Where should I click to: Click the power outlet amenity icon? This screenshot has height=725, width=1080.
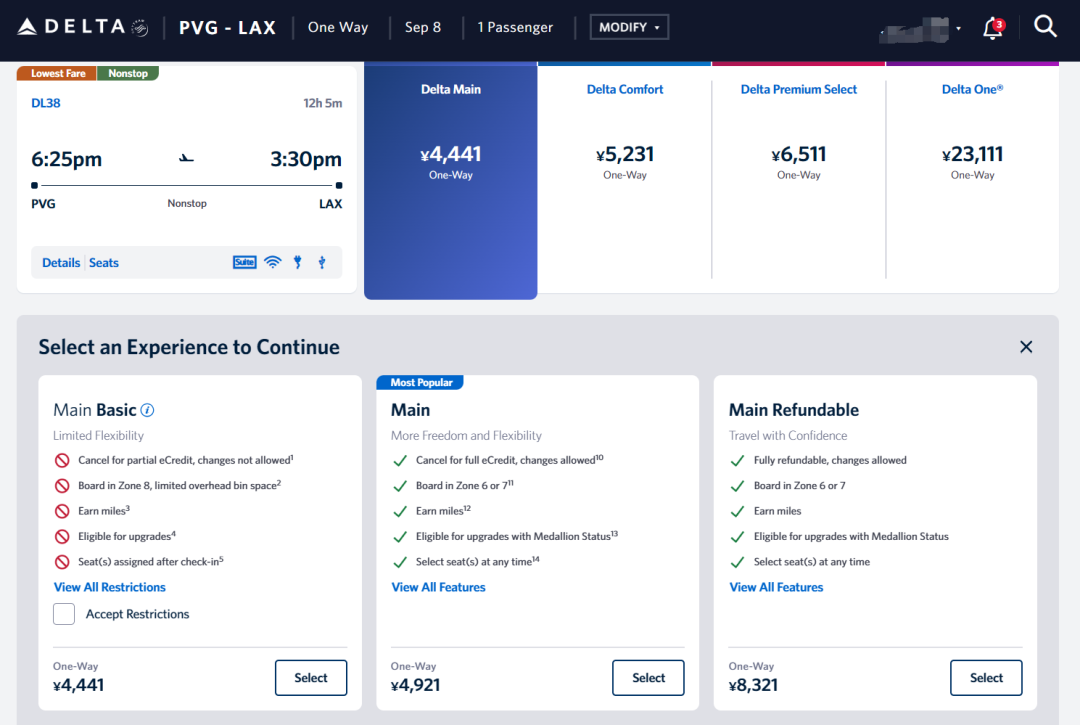[x=297, y=262]
